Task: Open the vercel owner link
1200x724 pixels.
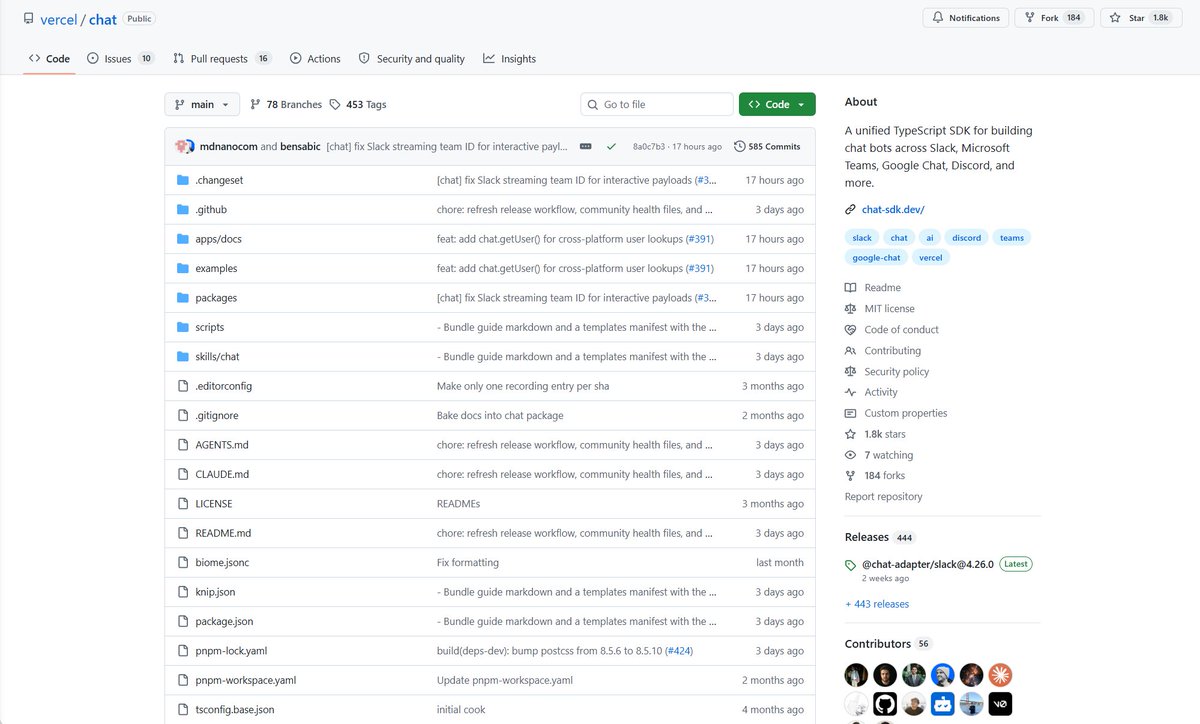Action: [59, 19]
